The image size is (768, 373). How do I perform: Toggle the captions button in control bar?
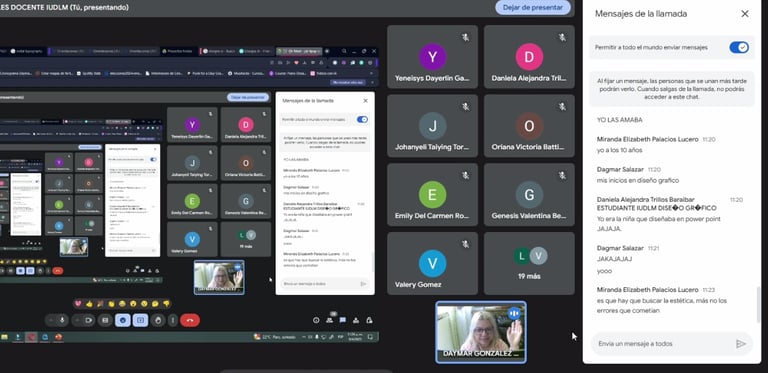click(105, 320)
